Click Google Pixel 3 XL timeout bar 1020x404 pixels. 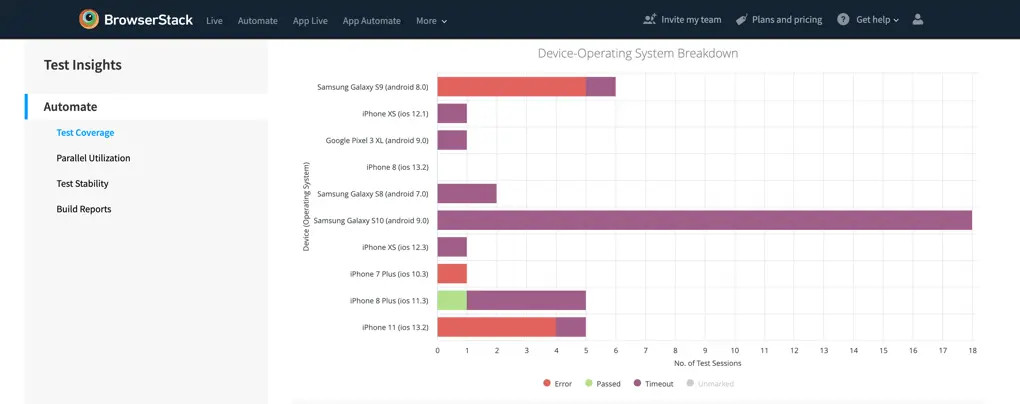point(452,140)
